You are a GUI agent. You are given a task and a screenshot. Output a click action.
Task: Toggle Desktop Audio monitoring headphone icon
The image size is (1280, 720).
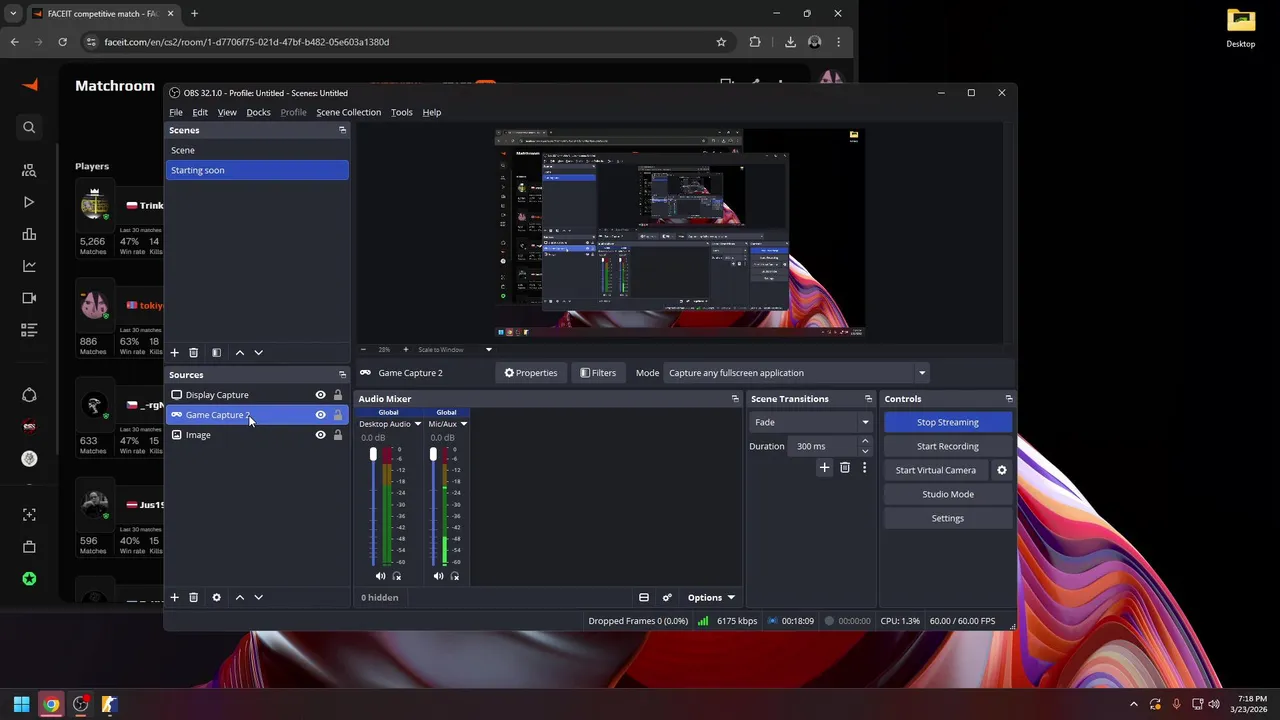[x=397, y=576]
